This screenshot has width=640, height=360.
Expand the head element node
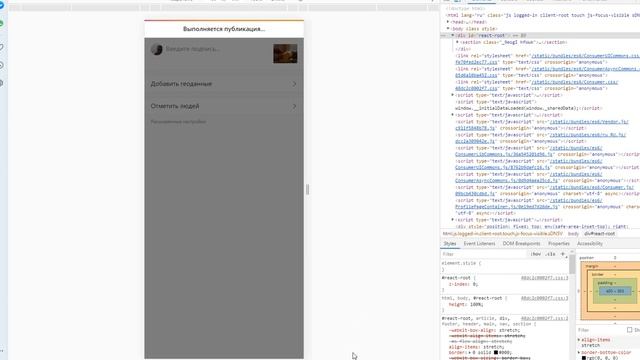(448, 22)
